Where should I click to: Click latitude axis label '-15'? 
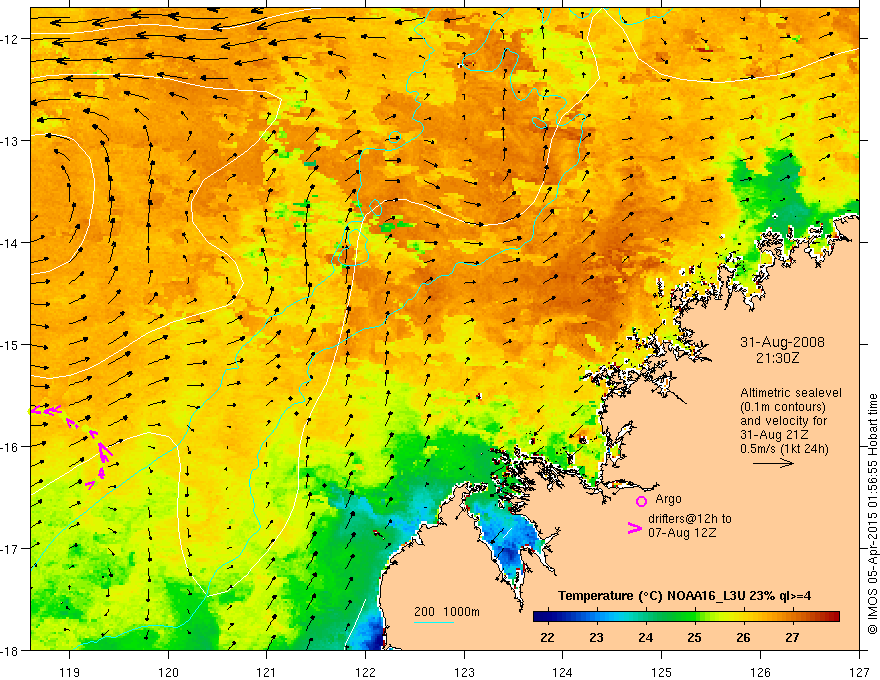(11, 344)
